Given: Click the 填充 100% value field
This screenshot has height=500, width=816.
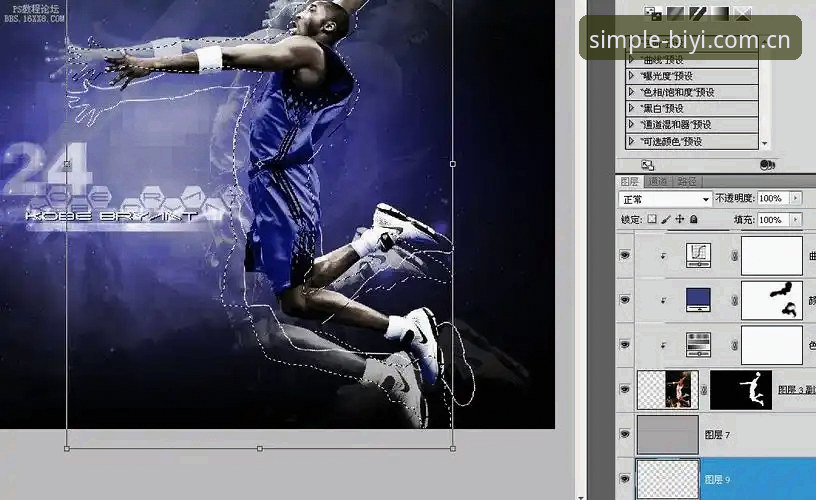Looking at the screenshot, I should coord(774,220).
